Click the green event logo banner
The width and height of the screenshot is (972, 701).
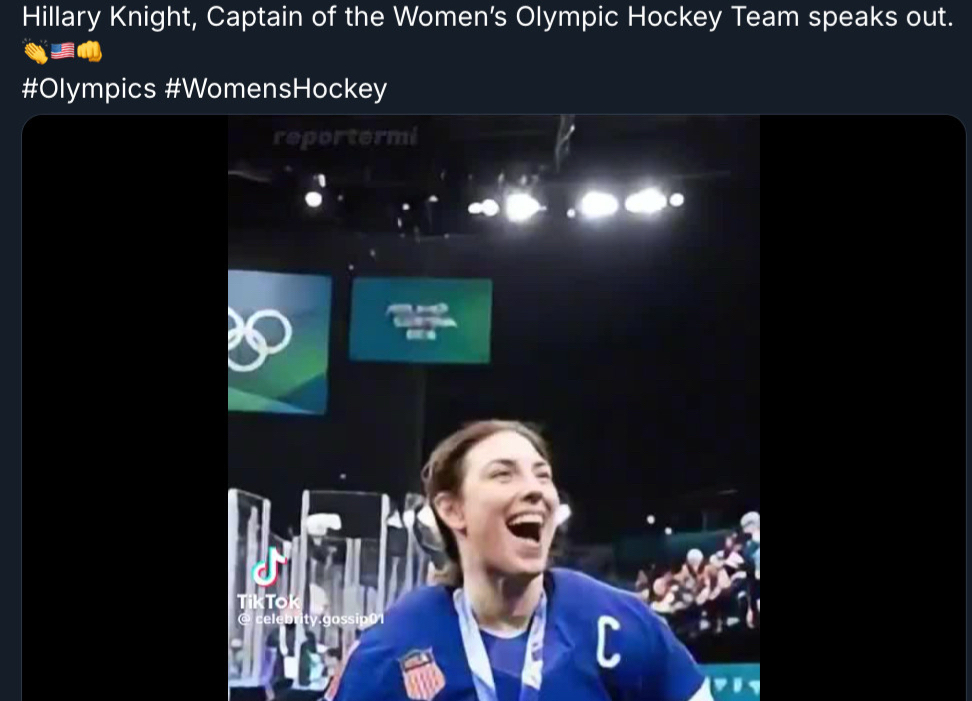[420, 320]
